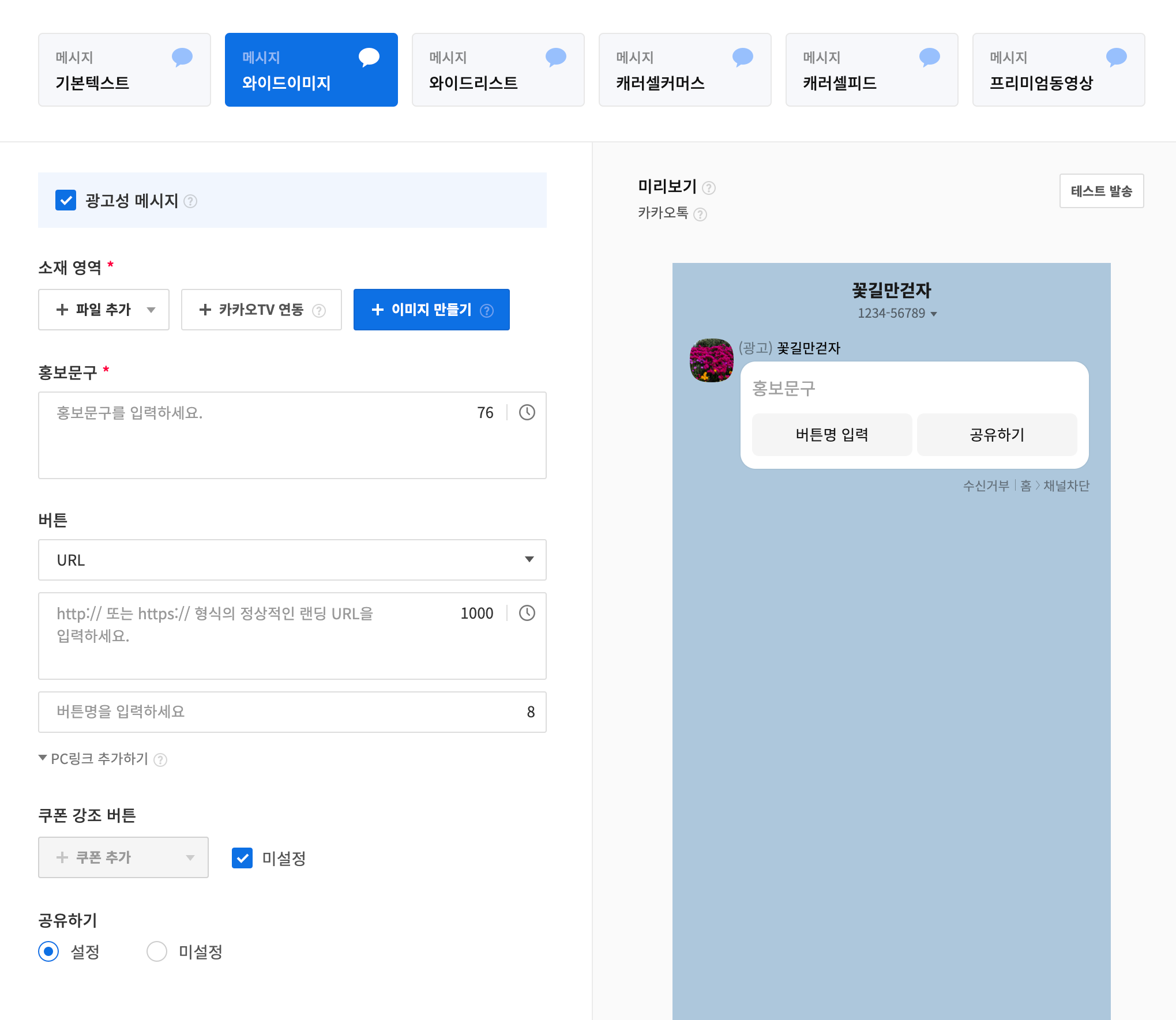Screen dimensions: 1176x1020
Task: Expand PC링크 추가하기 section
Action: pos(92,759)
